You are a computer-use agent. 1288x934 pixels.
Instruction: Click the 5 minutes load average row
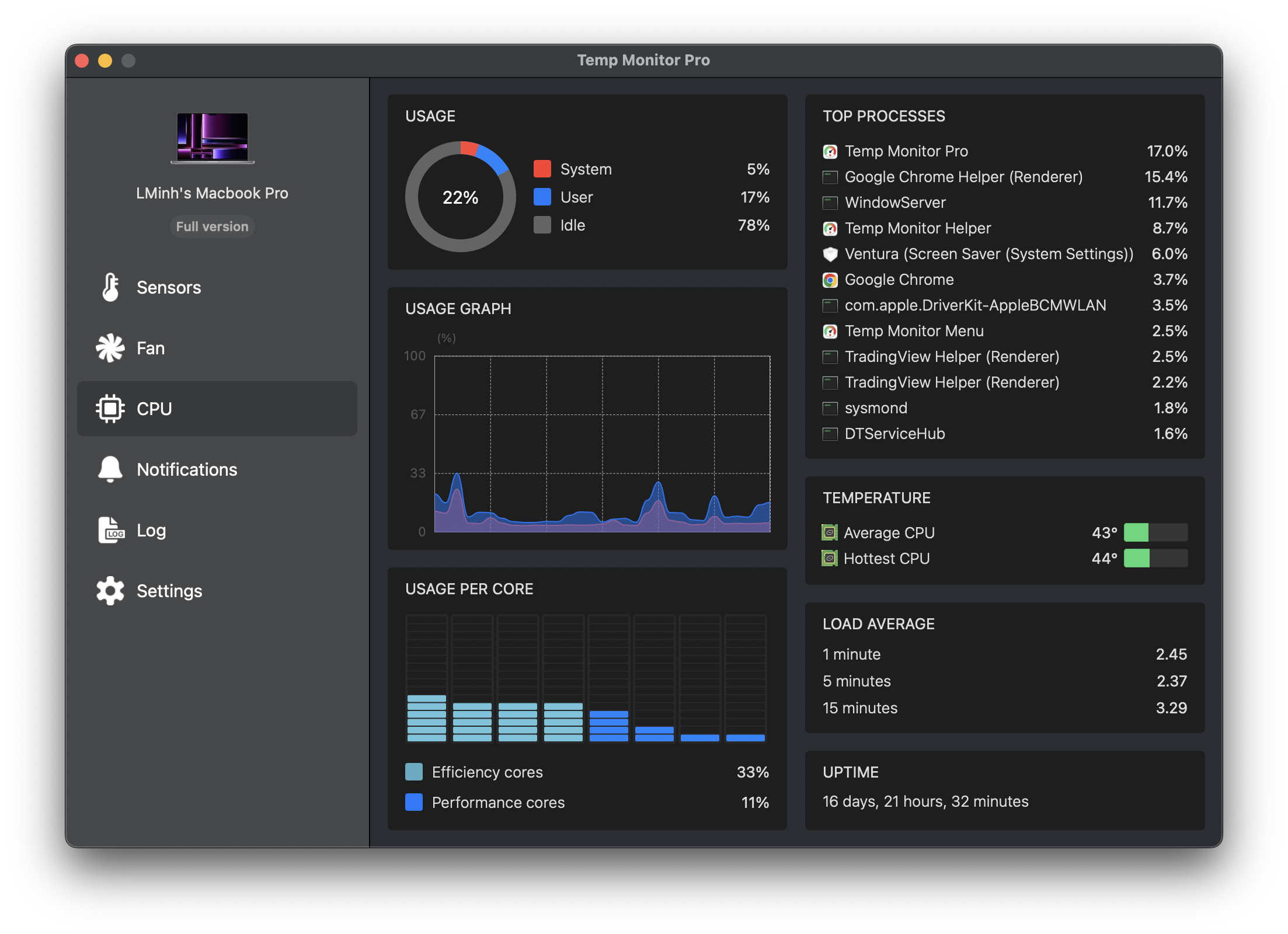pyautogui.click(x=1005, y=681)
